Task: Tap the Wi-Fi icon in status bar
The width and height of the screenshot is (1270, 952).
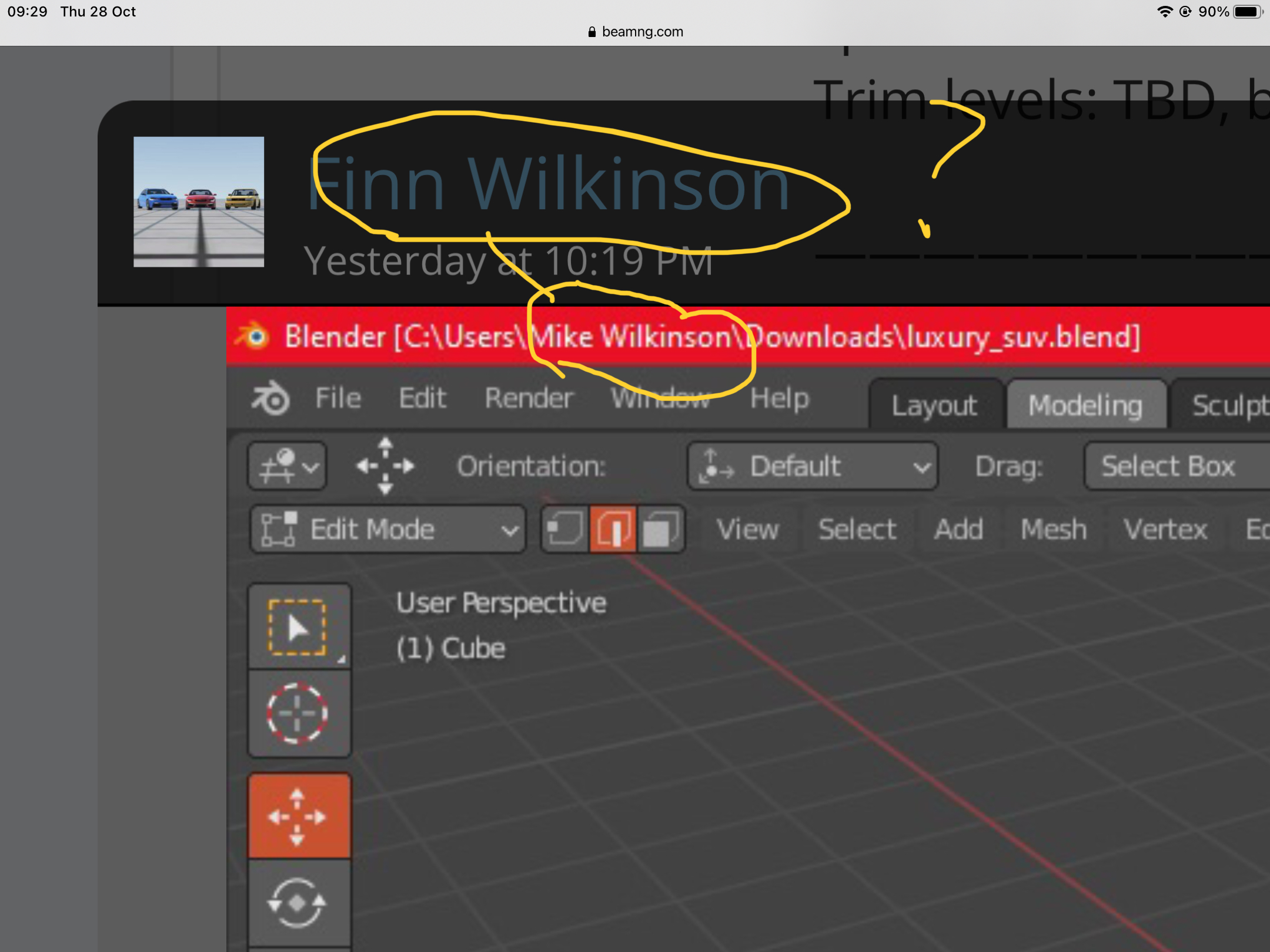Action: [1164, 12]
